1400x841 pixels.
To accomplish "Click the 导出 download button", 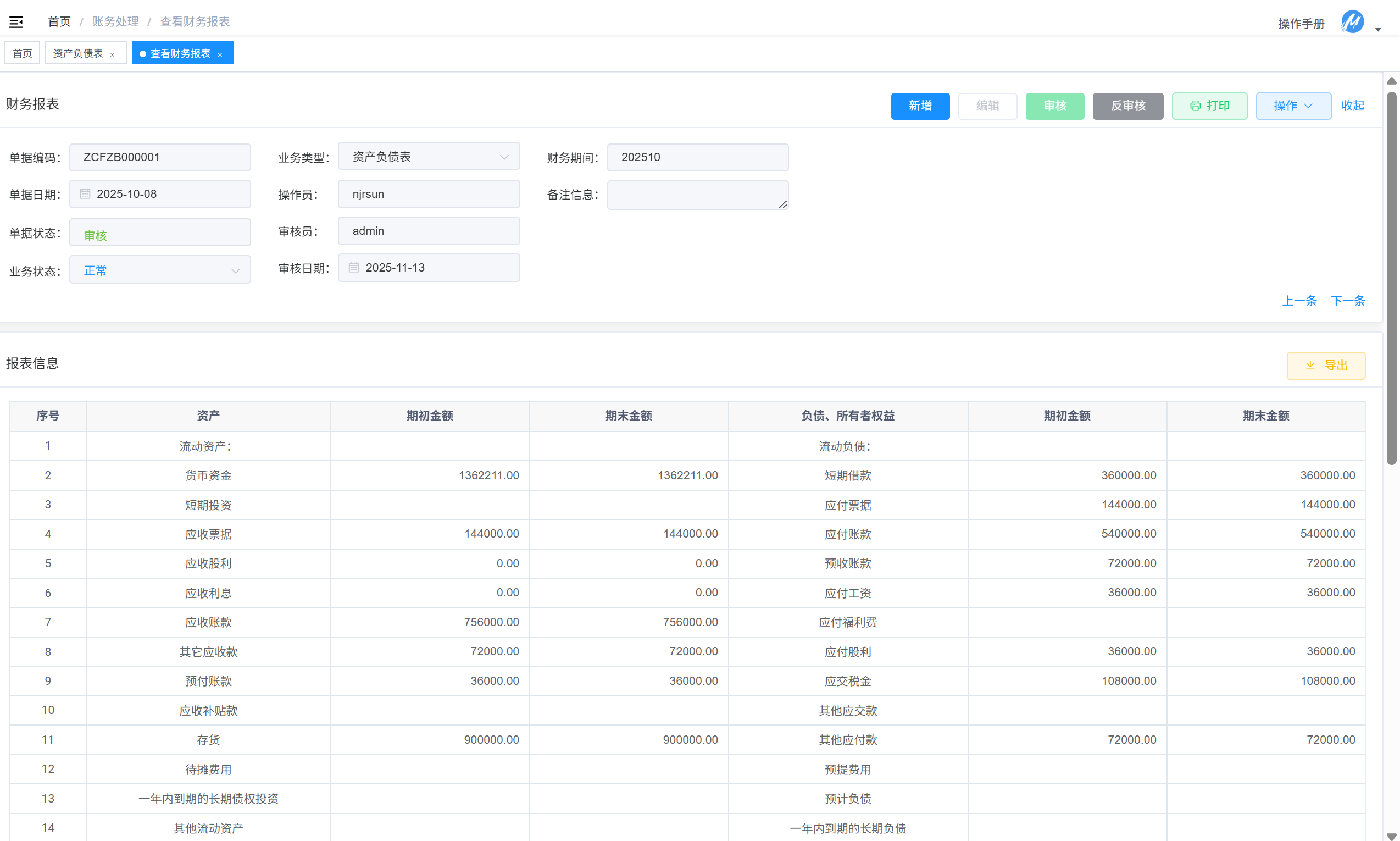I will click(1325, 366).
